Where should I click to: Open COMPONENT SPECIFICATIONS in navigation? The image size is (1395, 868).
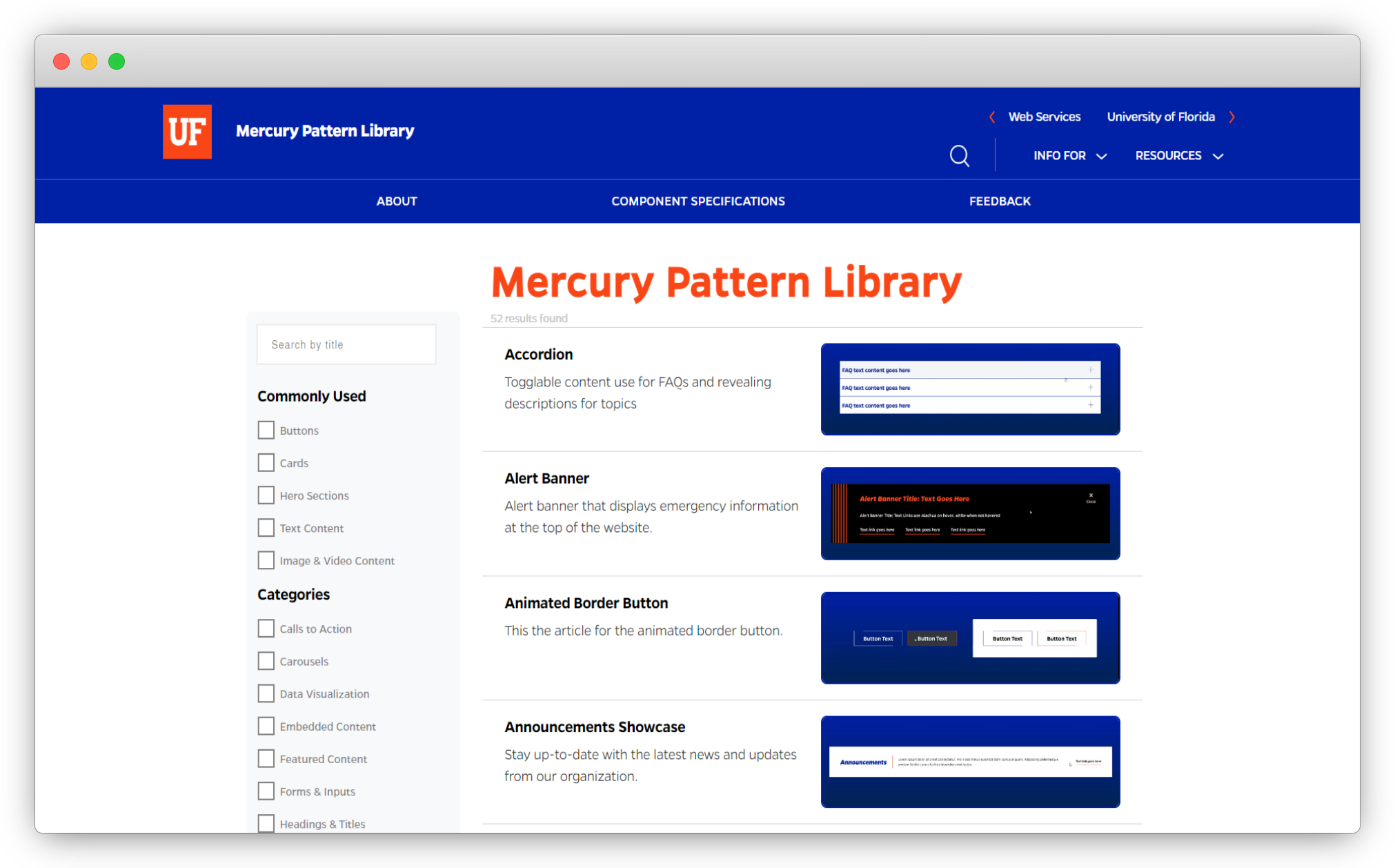pos(697,201)
